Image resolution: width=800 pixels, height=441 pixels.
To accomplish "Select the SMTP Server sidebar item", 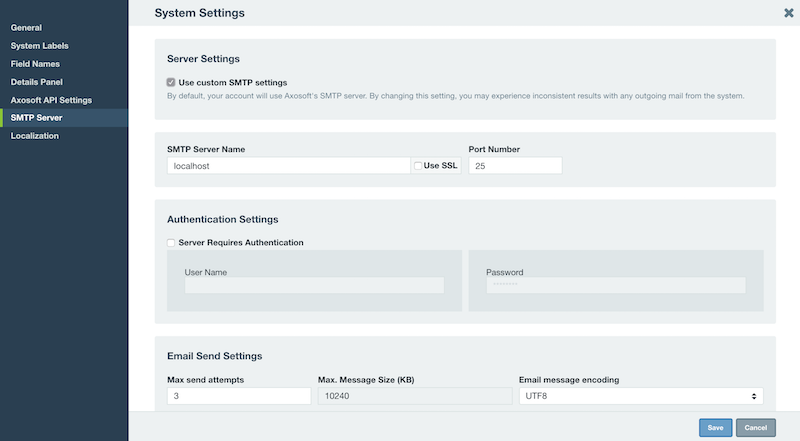I will pyautogui.click(x=64, y=118).
